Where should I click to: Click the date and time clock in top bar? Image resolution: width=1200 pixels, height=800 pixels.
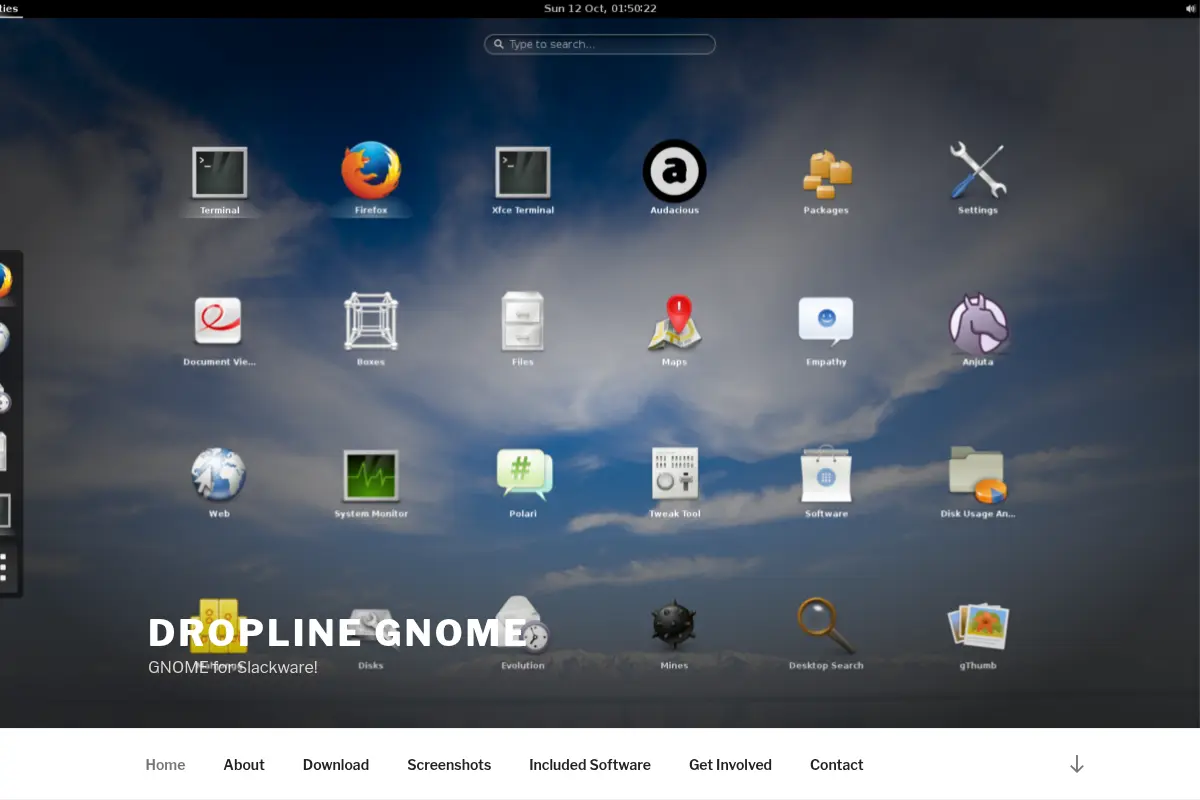pos(600,8)
